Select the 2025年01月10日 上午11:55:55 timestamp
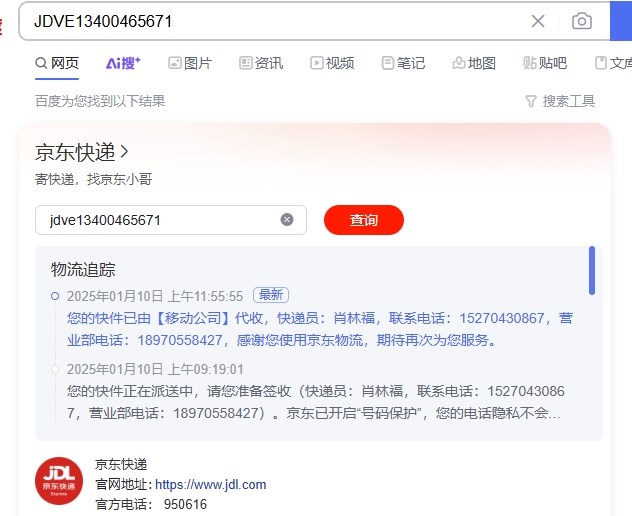Image resolution: width=632 pixels, height=516 pixels. coord(155,296)
